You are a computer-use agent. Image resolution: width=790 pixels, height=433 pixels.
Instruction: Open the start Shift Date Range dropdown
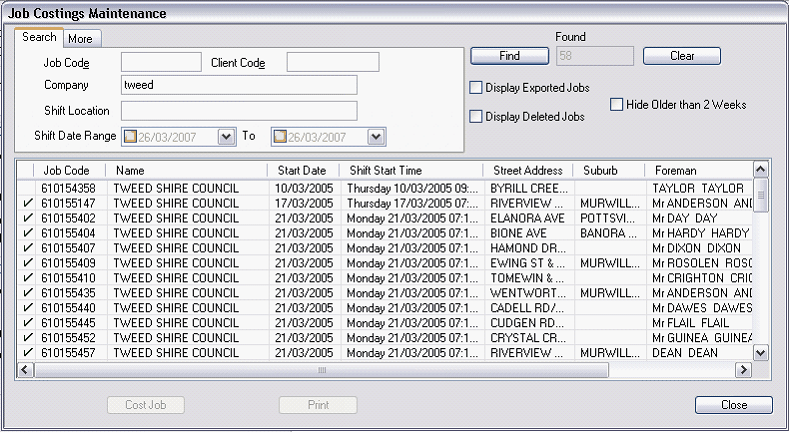pyautogui.click(x=225, y=137)
